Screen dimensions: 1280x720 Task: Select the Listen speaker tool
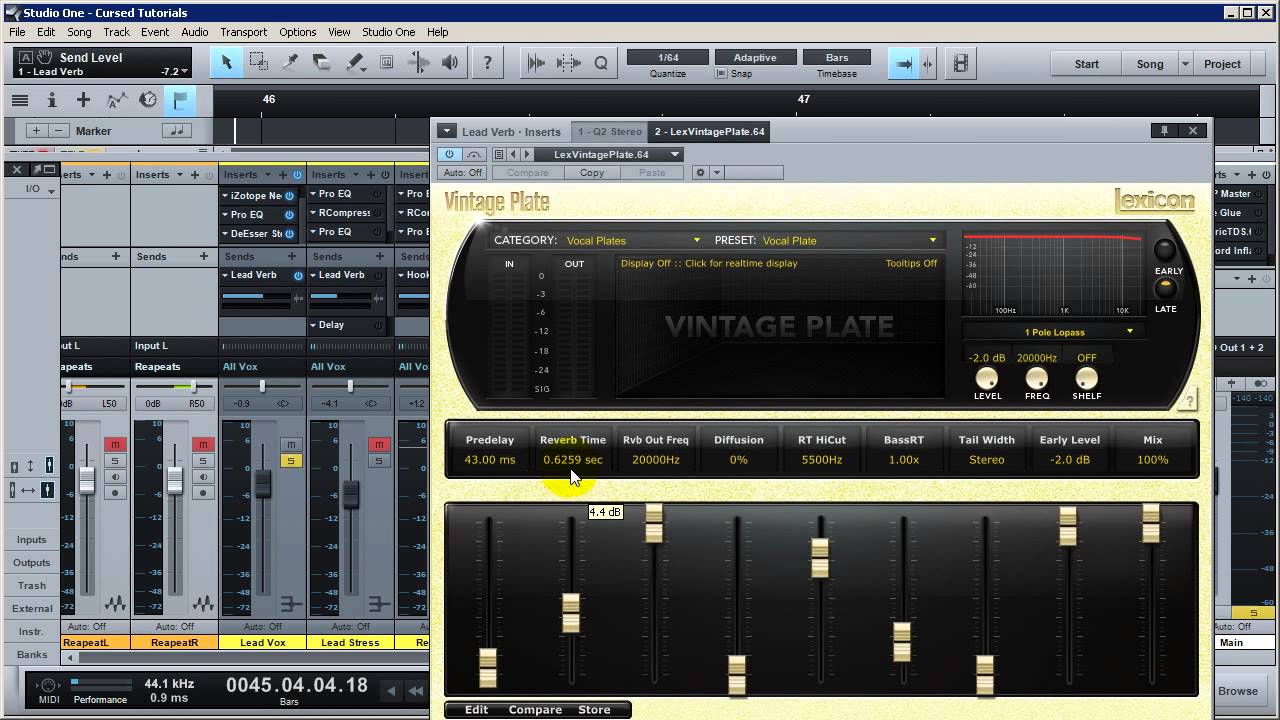click(450, 63)
